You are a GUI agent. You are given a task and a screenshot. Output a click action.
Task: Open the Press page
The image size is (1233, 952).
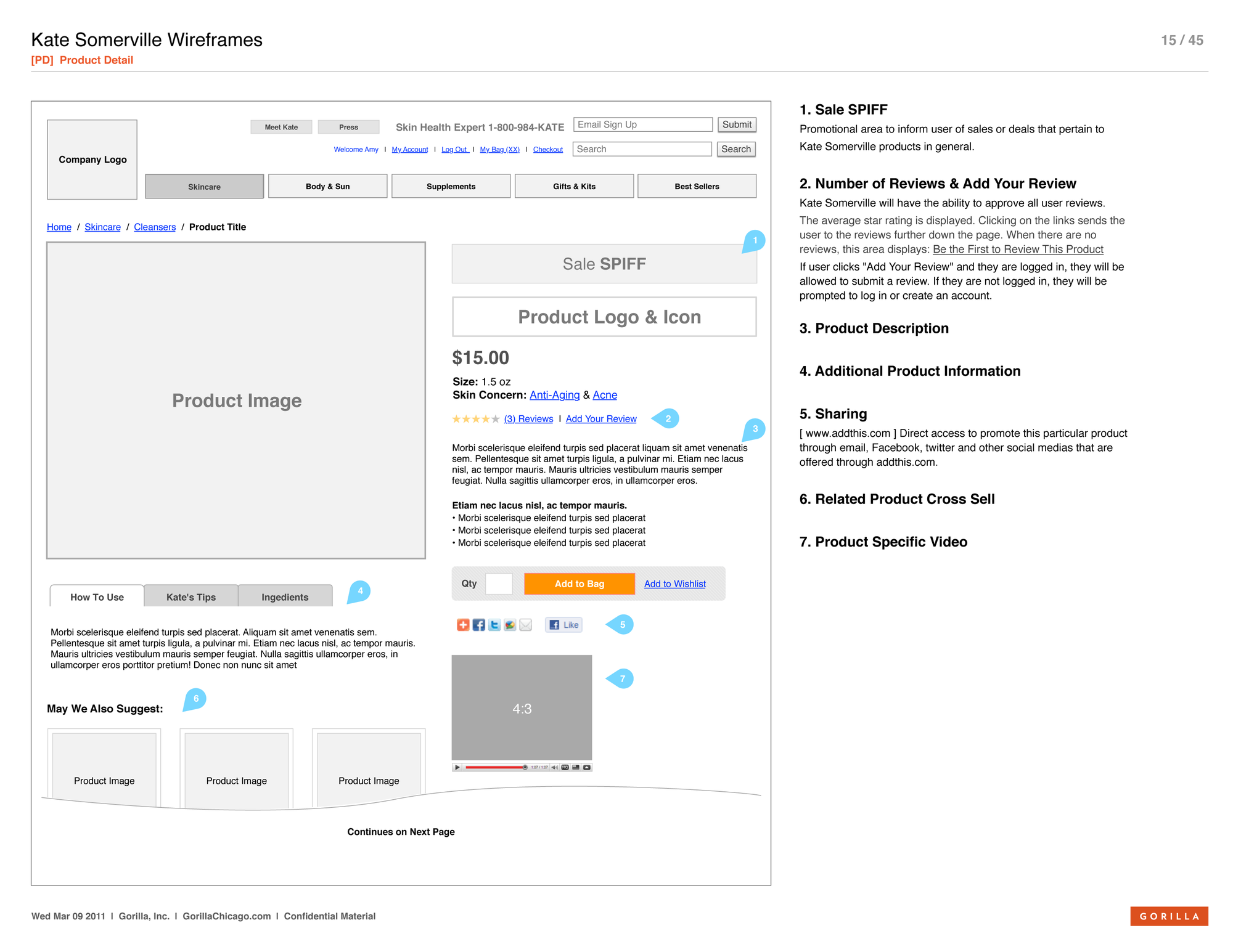pos(348,127)
